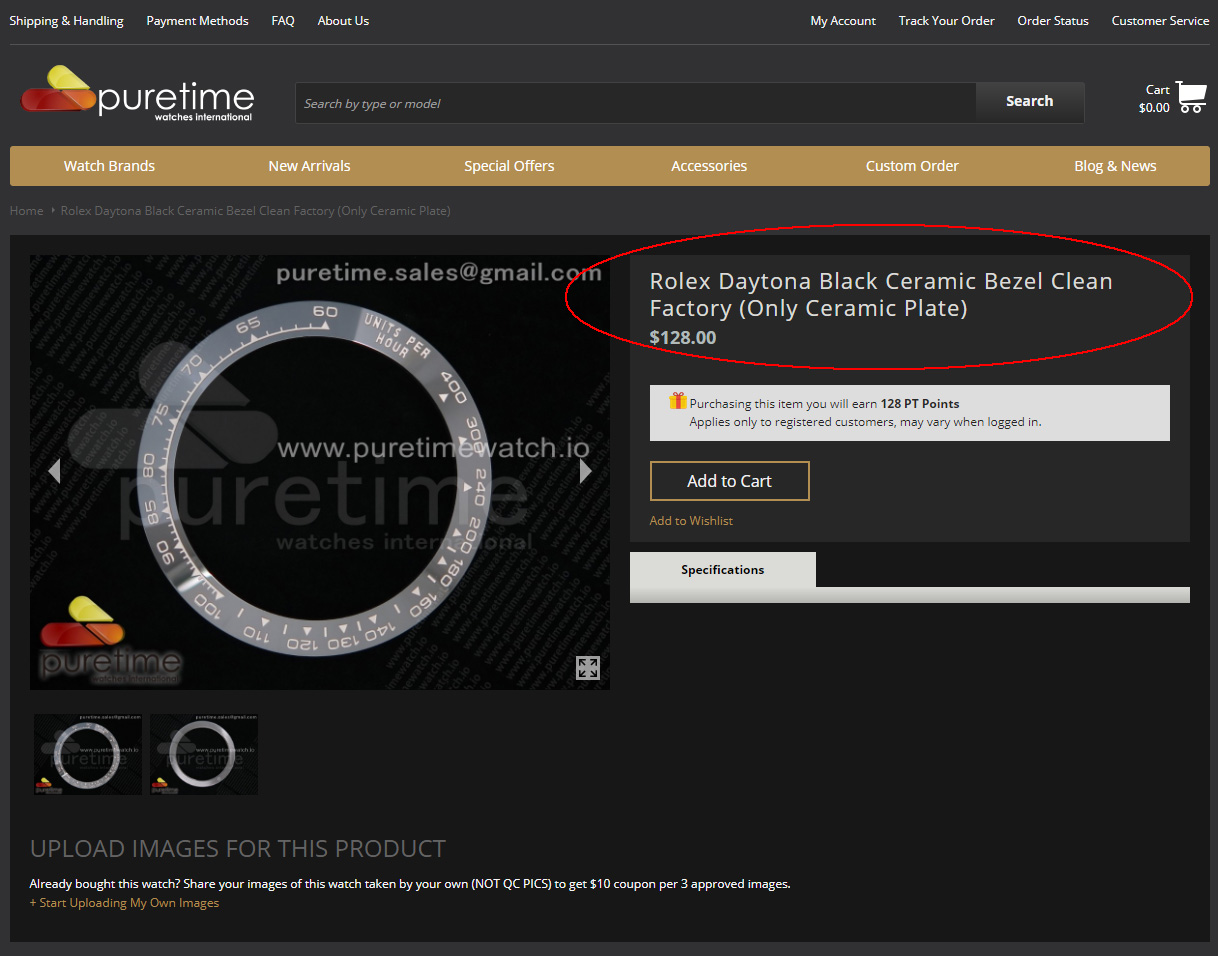Show the previous product image
Viewport: 1218px width, 956px height.
point(54,470)
